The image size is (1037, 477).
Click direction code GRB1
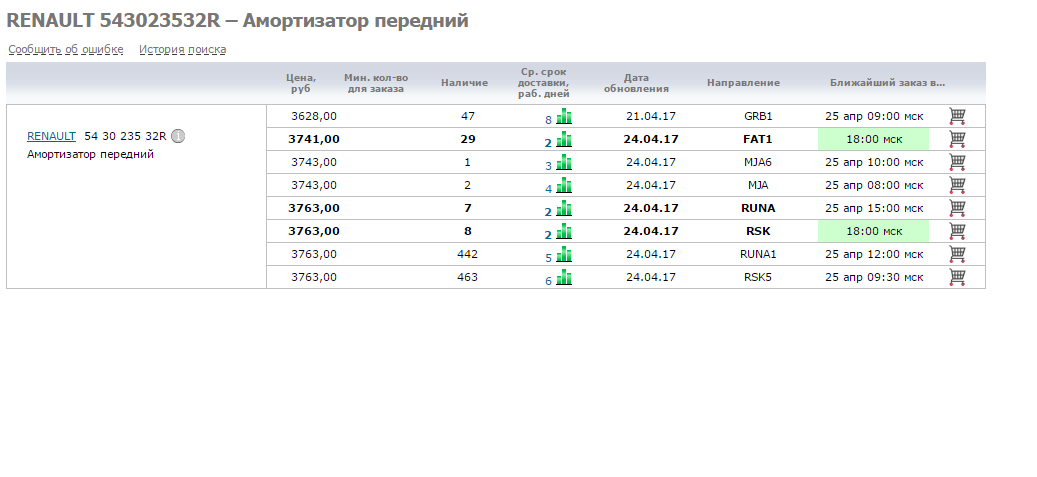click(758, 116)
